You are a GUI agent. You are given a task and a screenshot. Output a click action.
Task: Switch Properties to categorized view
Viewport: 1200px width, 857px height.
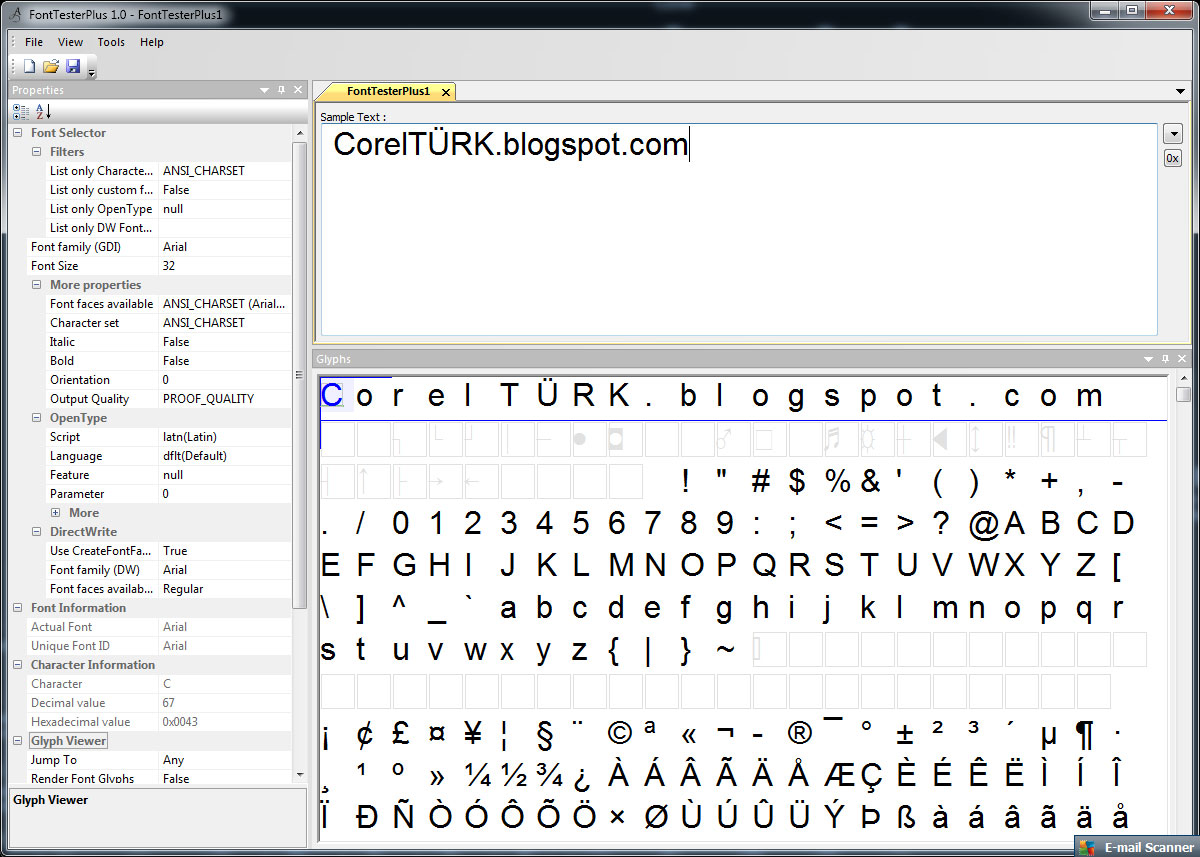[x=21, y=111]
